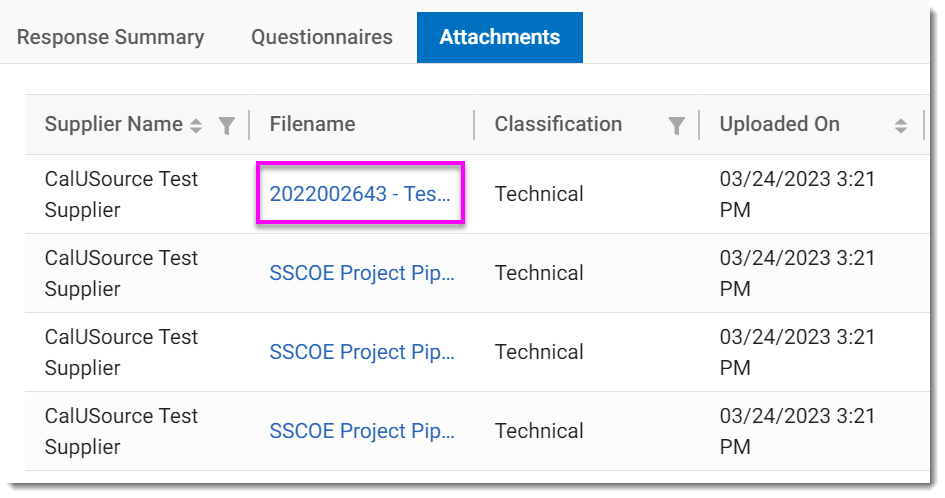Select the Technical cell in first row
Viewport: 945px width, 498px height.
tap(539, 194)
